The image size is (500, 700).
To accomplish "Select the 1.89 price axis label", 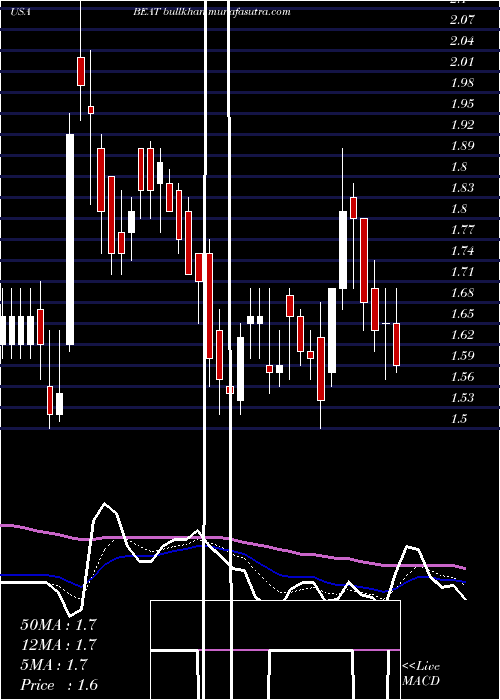I will (x=462, y=146).
